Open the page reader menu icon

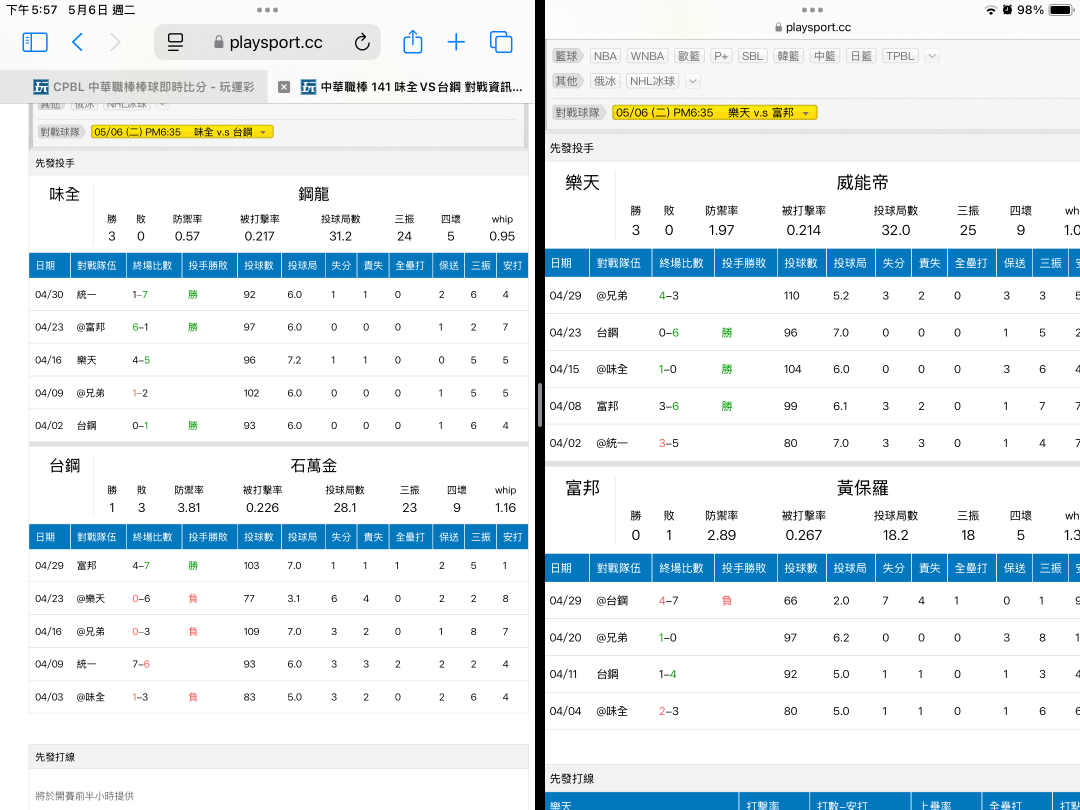[x=176, y=42]
